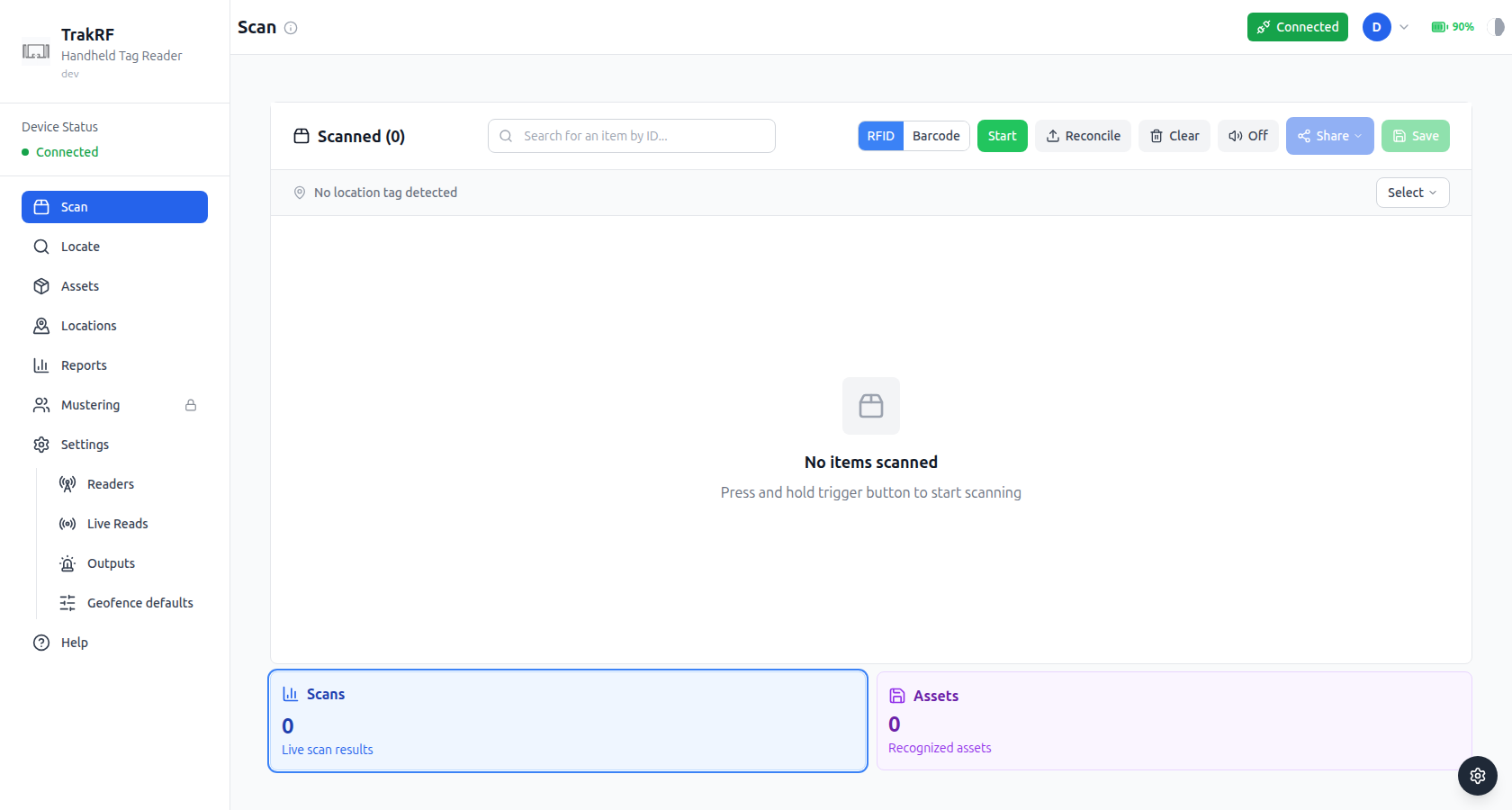Expand user menu chevron beside avatar
Screen dimensions: 1512x810
[x=1404, y=27]
